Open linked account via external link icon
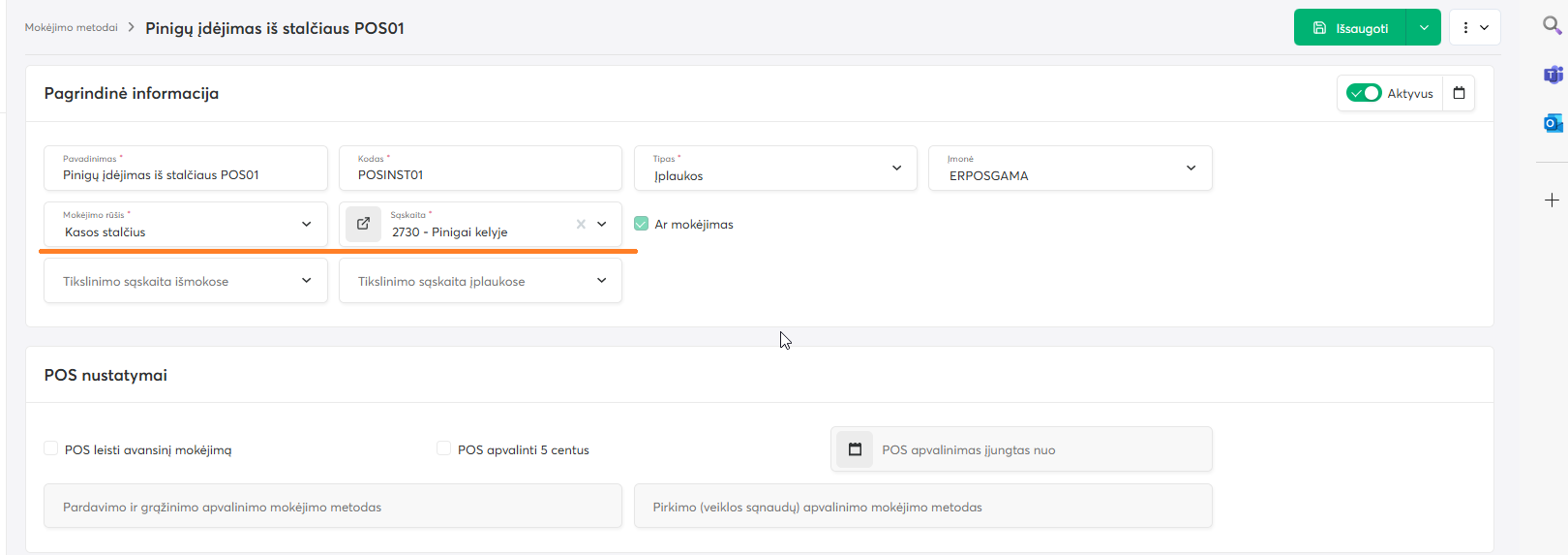The width and height of the screenshot is (1568, 555). tap(363, 224)
